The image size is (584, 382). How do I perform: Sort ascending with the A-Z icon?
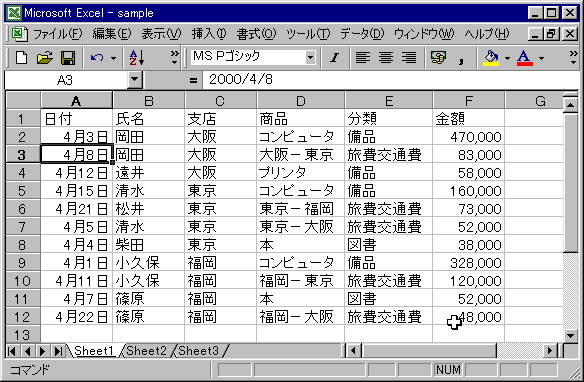(x=137, y=58)
